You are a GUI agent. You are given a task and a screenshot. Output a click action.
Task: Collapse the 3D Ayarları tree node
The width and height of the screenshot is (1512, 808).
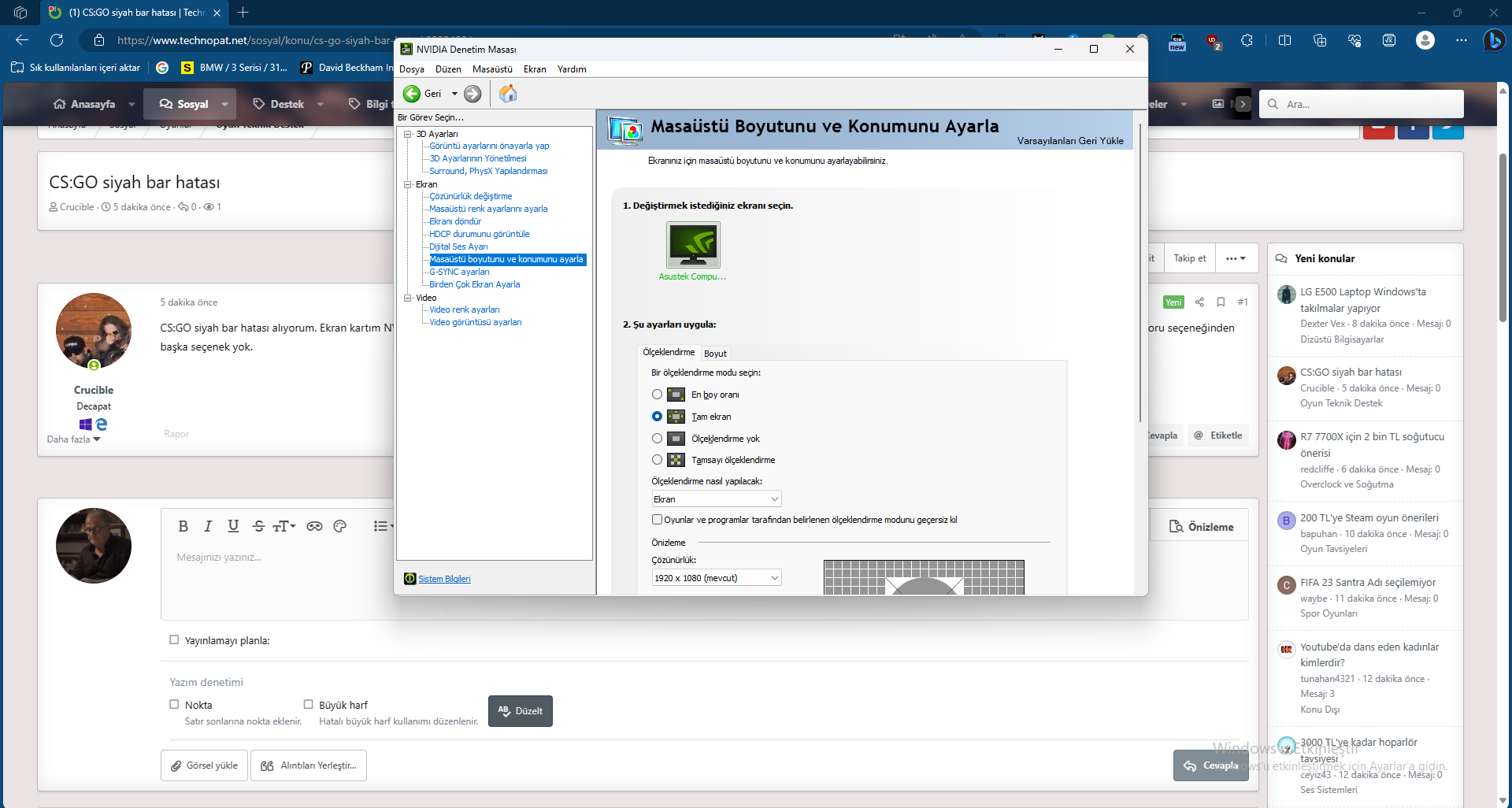408,134
